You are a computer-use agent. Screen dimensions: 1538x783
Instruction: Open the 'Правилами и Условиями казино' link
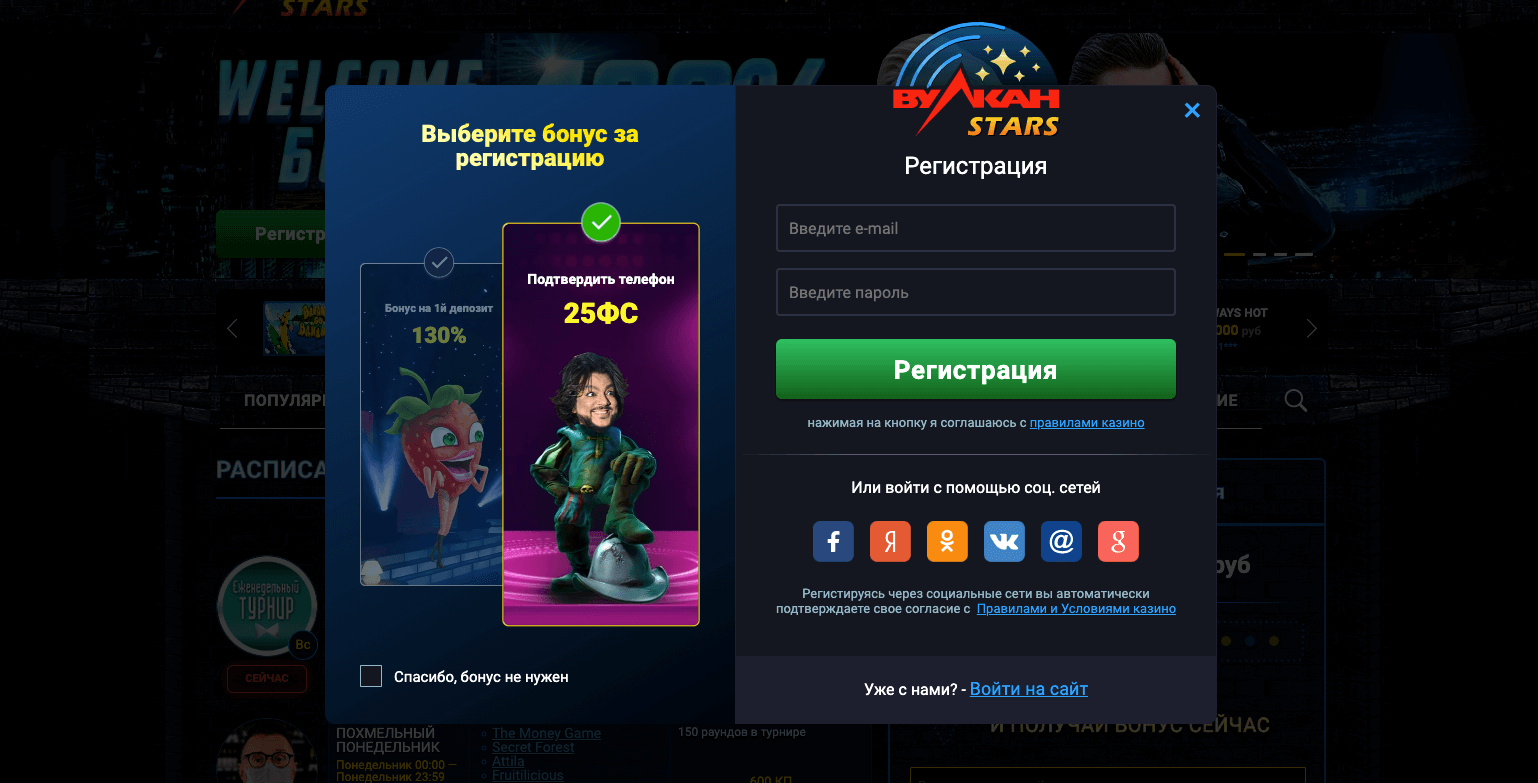[1076, 609]
